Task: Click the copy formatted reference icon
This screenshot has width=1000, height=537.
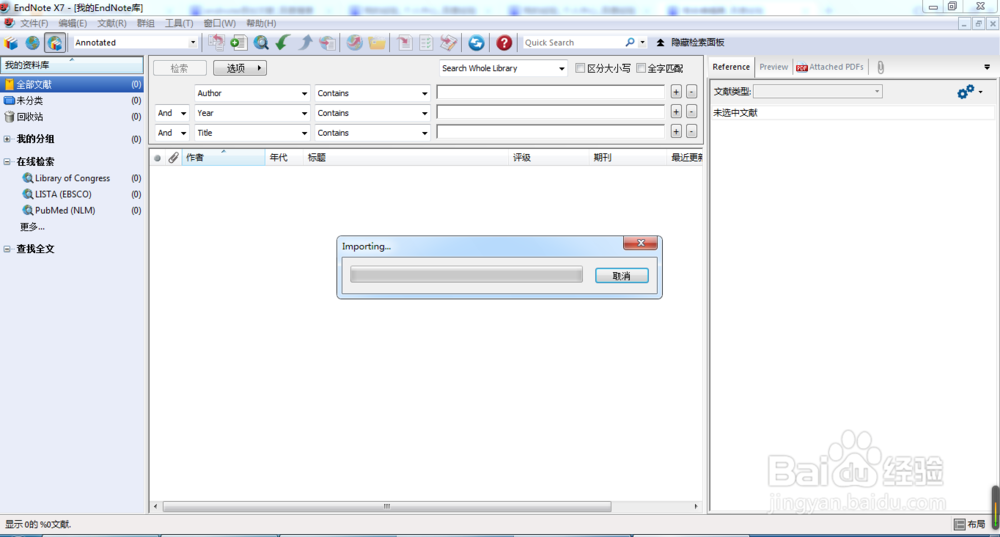Action: pos(216,43)
